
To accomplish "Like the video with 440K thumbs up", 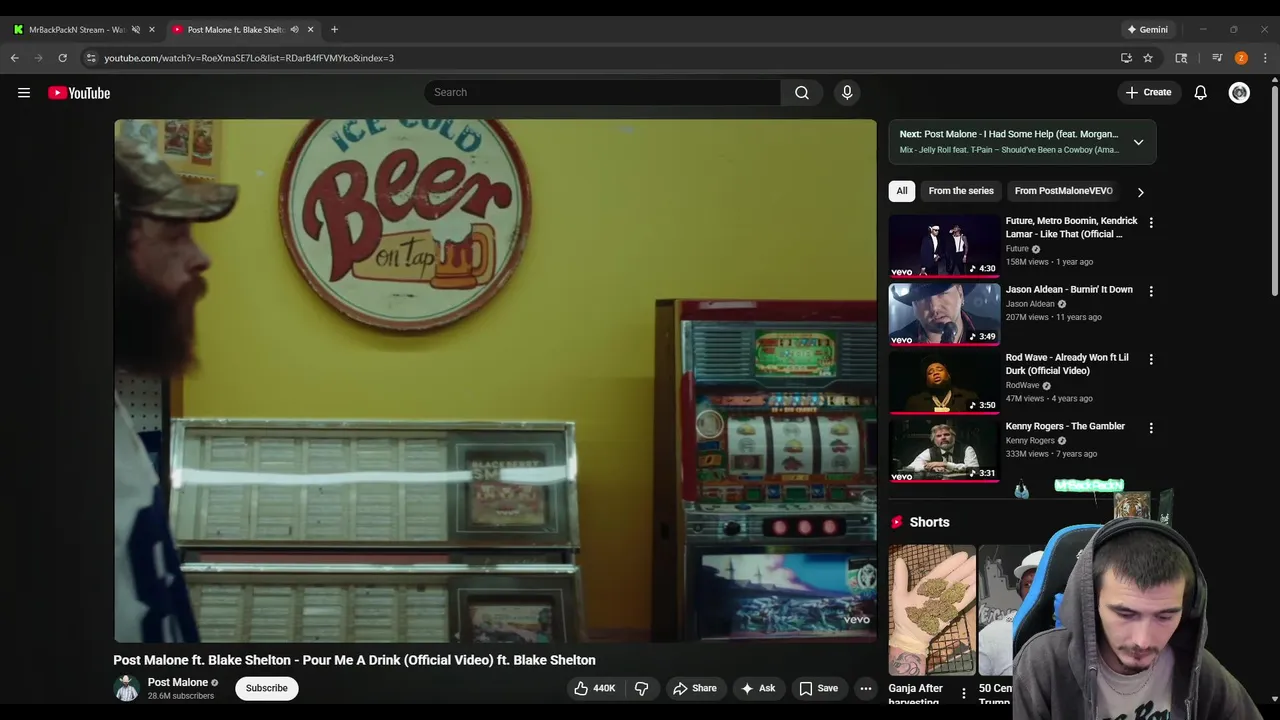I will tap(594, 688).
